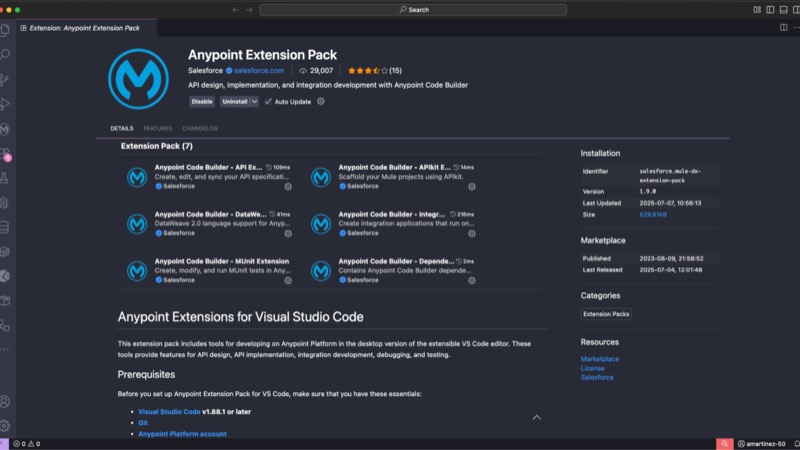Open extension settings gear beside Auto Update
Screen dimensions: 800x450
pyautogui.click(x=320, y=102)
